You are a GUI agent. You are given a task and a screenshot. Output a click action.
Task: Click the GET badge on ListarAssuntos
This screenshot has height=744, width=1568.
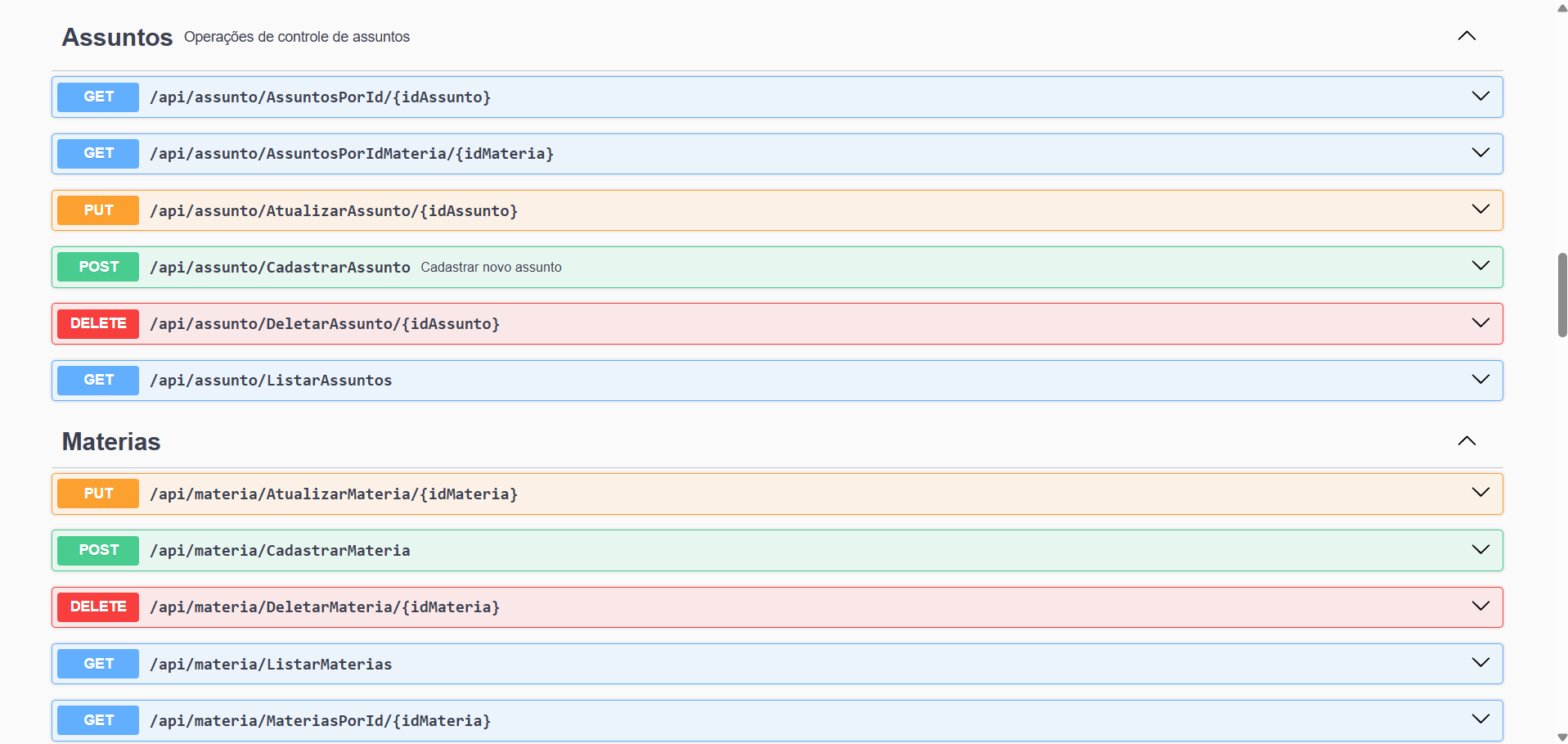[97, 380]
